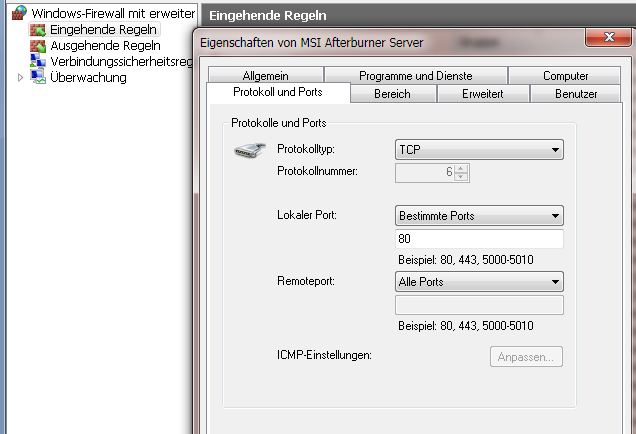Click the Eingehende Regeln icon in tree
The height and width of the screenshot is (434, 636).
tap(38, 30)
